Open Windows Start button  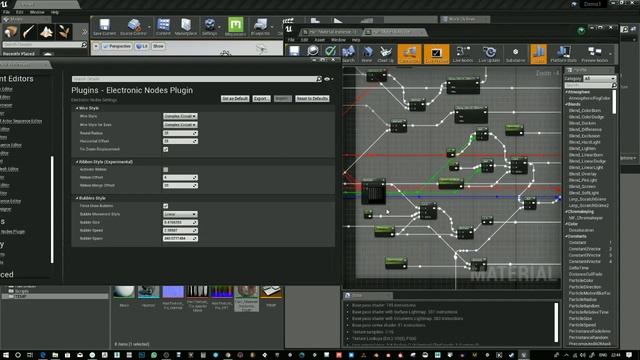[5, 355]
